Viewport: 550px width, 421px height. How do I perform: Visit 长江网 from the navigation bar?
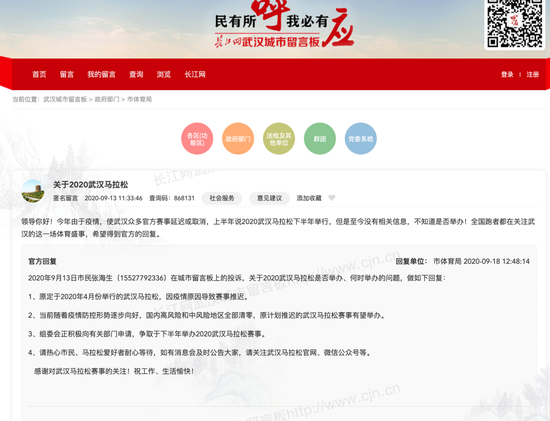195,74
